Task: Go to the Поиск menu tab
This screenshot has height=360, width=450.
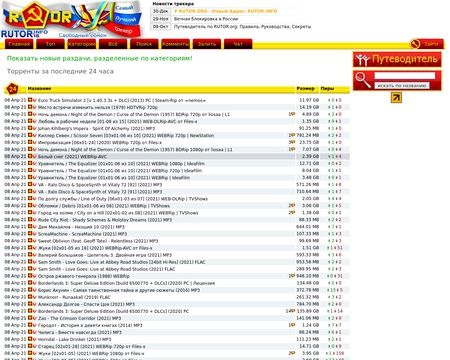Action: [x=144, y=44]
